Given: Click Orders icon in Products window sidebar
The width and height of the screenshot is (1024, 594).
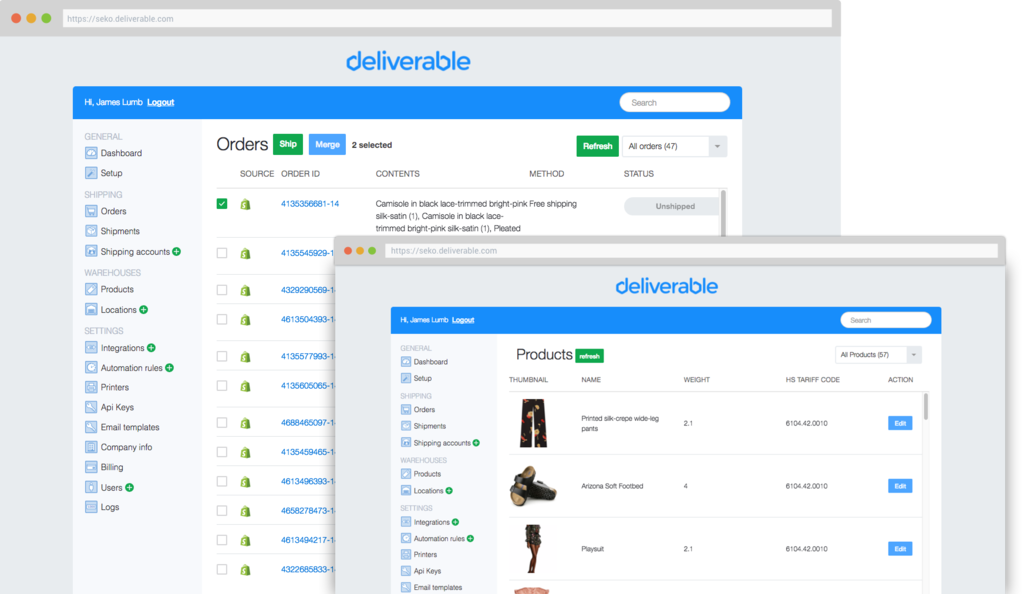Looking at the screenshot, I should [x=406, y=410].
